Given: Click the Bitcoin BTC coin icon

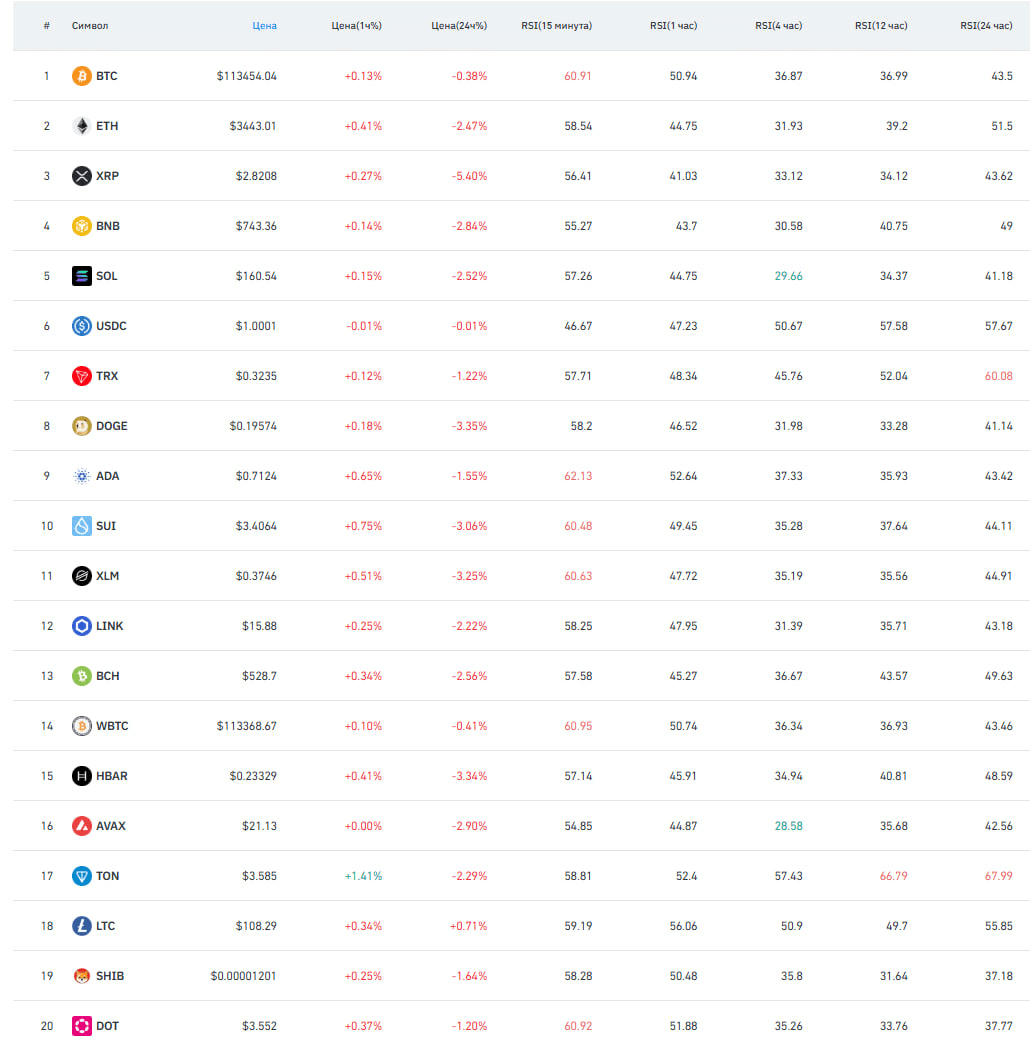Looking at the screenshot, I should point(82,76).
